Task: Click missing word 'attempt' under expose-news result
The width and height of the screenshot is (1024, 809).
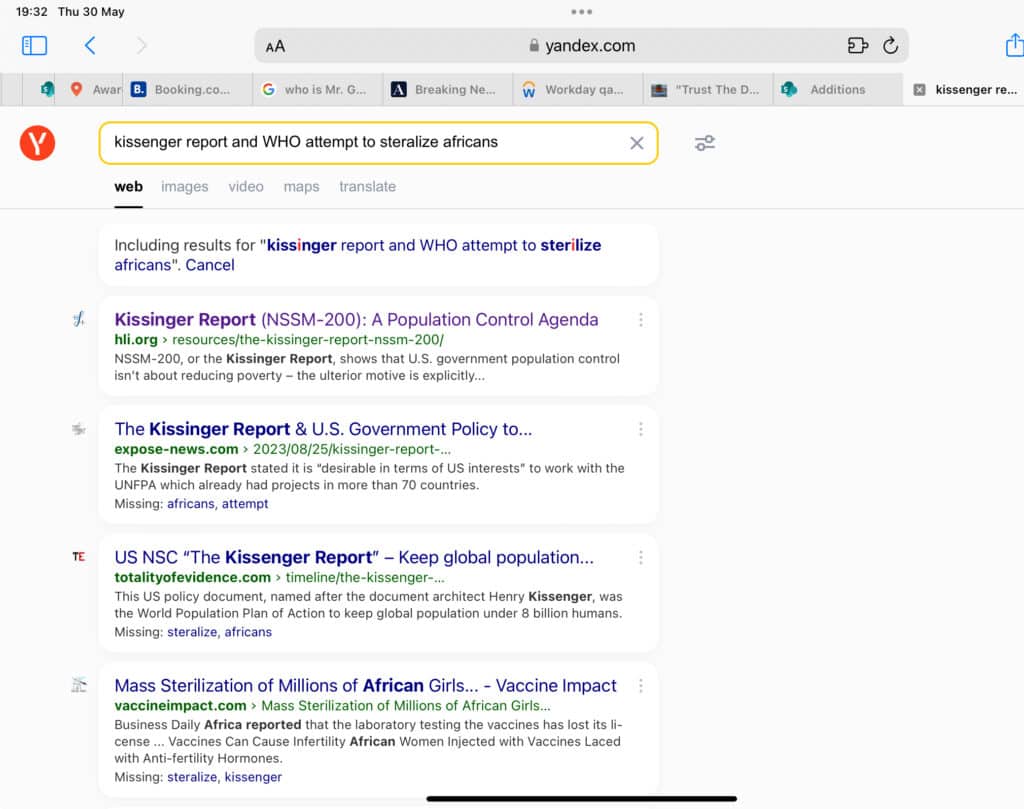Action: click(245, 503)
